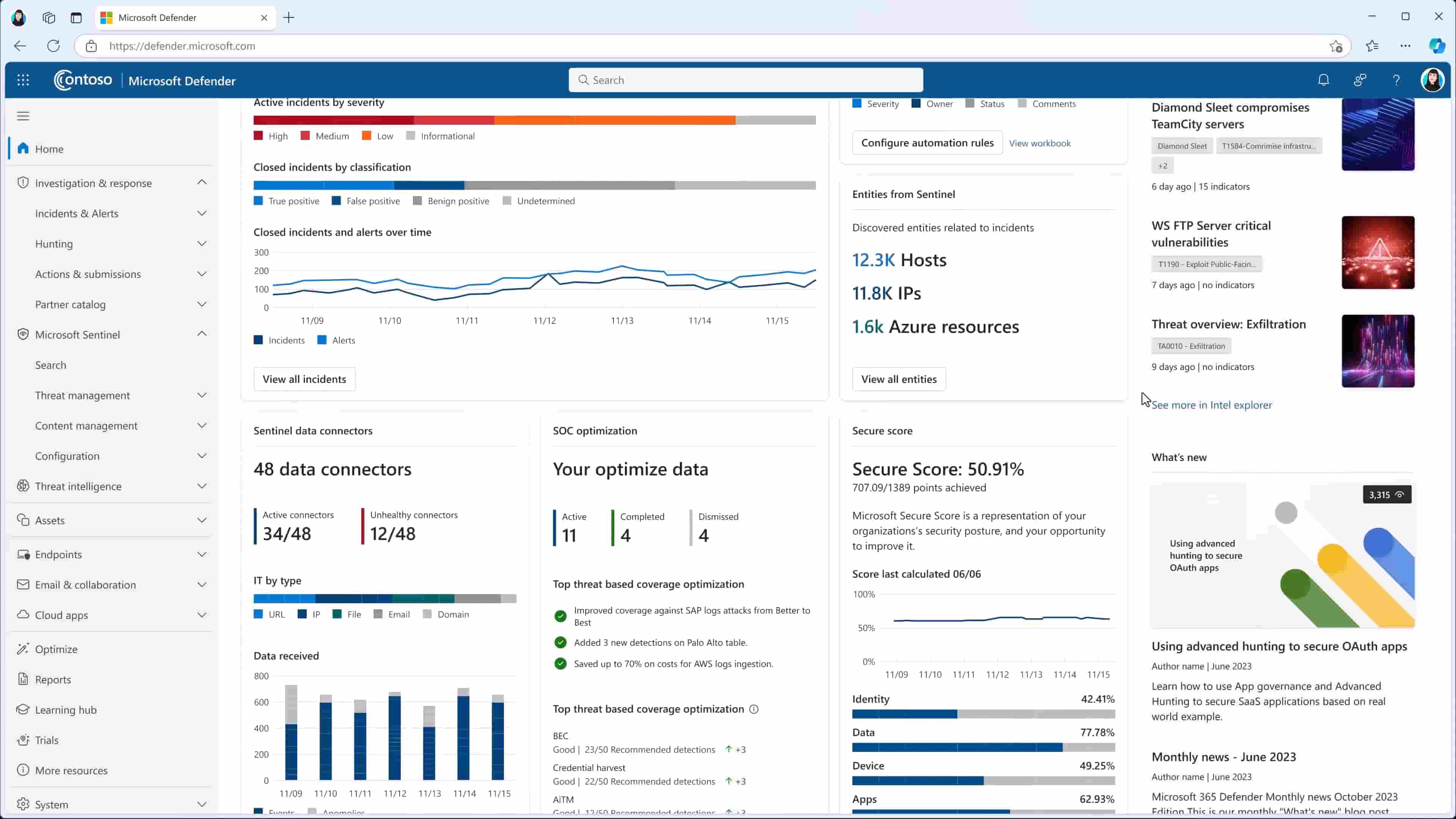Go to Learning hub in sidebar
The height and width of the screenshot is (819, 1456).
(x=66, y=710)
